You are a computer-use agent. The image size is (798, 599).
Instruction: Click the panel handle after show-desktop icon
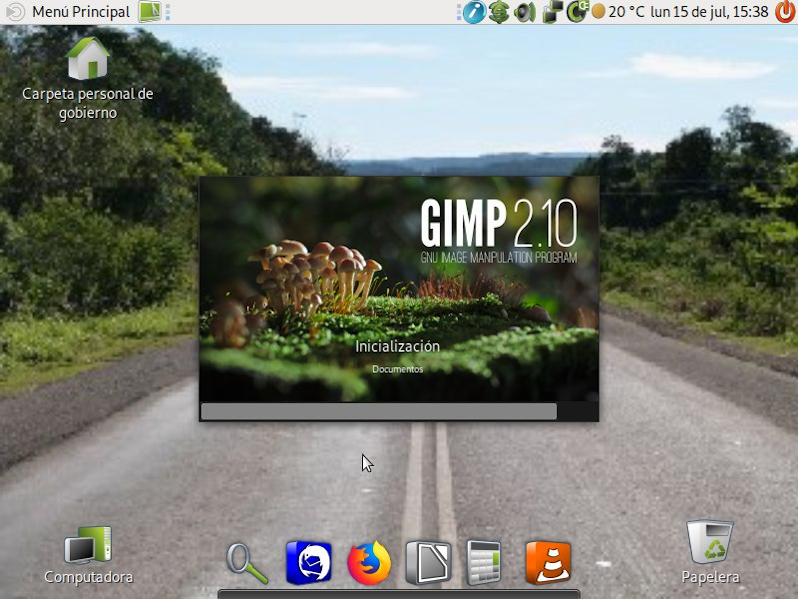[x=167, y=12]
